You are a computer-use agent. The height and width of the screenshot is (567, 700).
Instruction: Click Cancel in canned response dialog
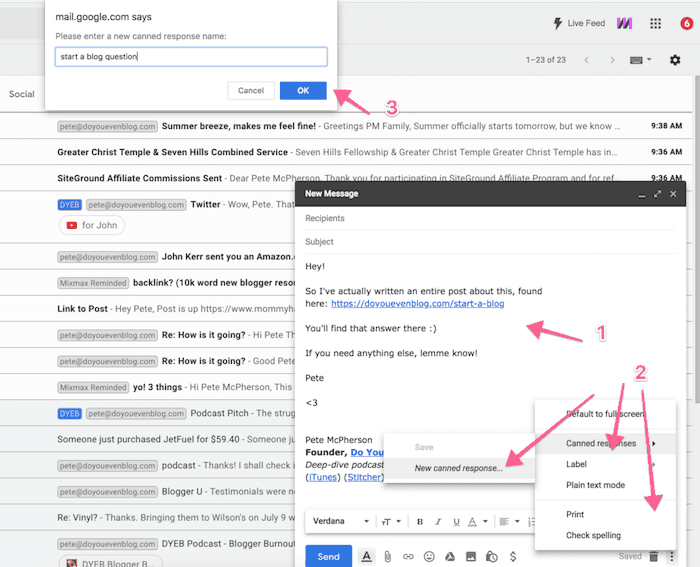251,91
